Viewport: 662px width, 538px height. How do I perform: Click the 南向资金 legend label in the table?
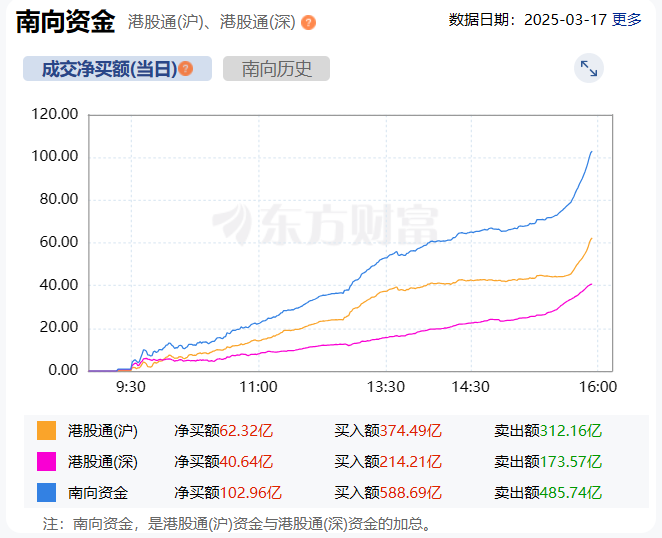(98, 493)
